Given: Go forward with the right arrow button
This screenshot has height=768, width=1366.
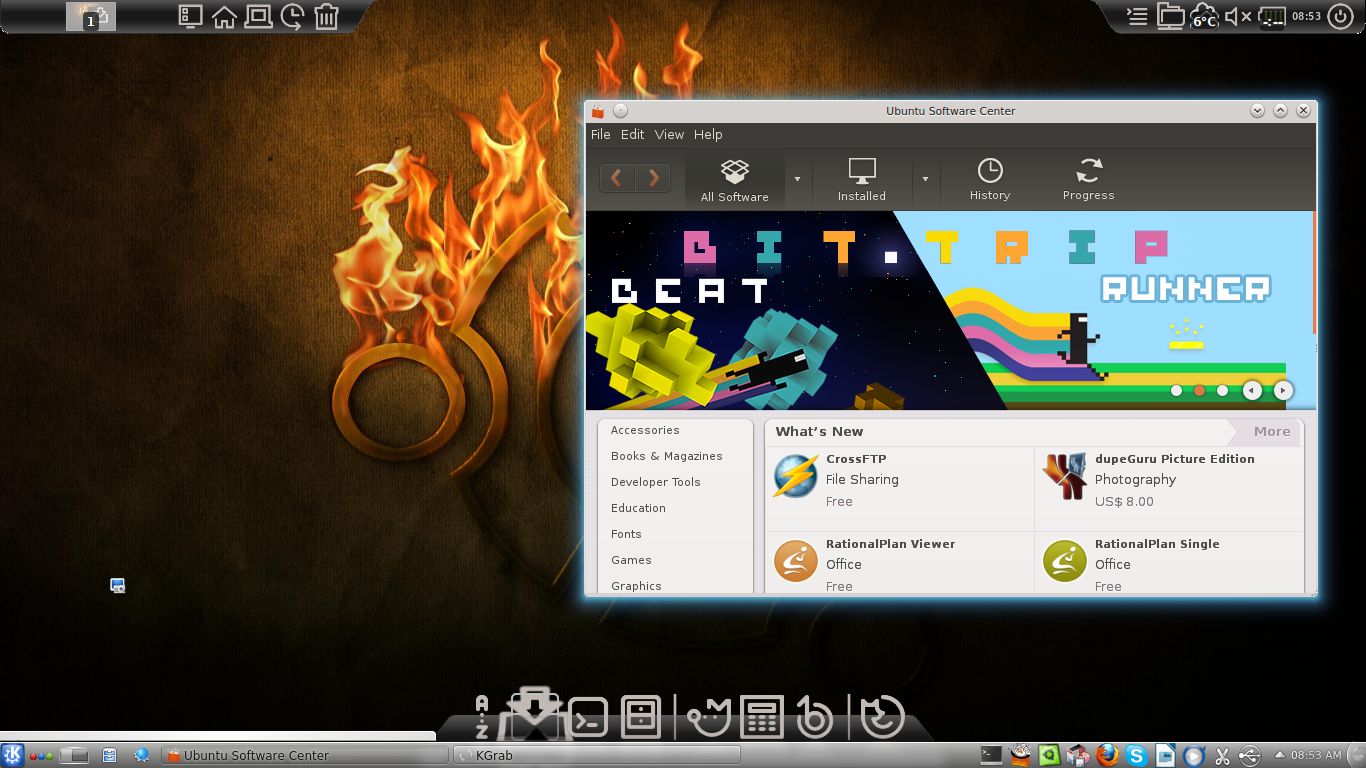Looking at the screenshot, I should click(x=653, y=178).
